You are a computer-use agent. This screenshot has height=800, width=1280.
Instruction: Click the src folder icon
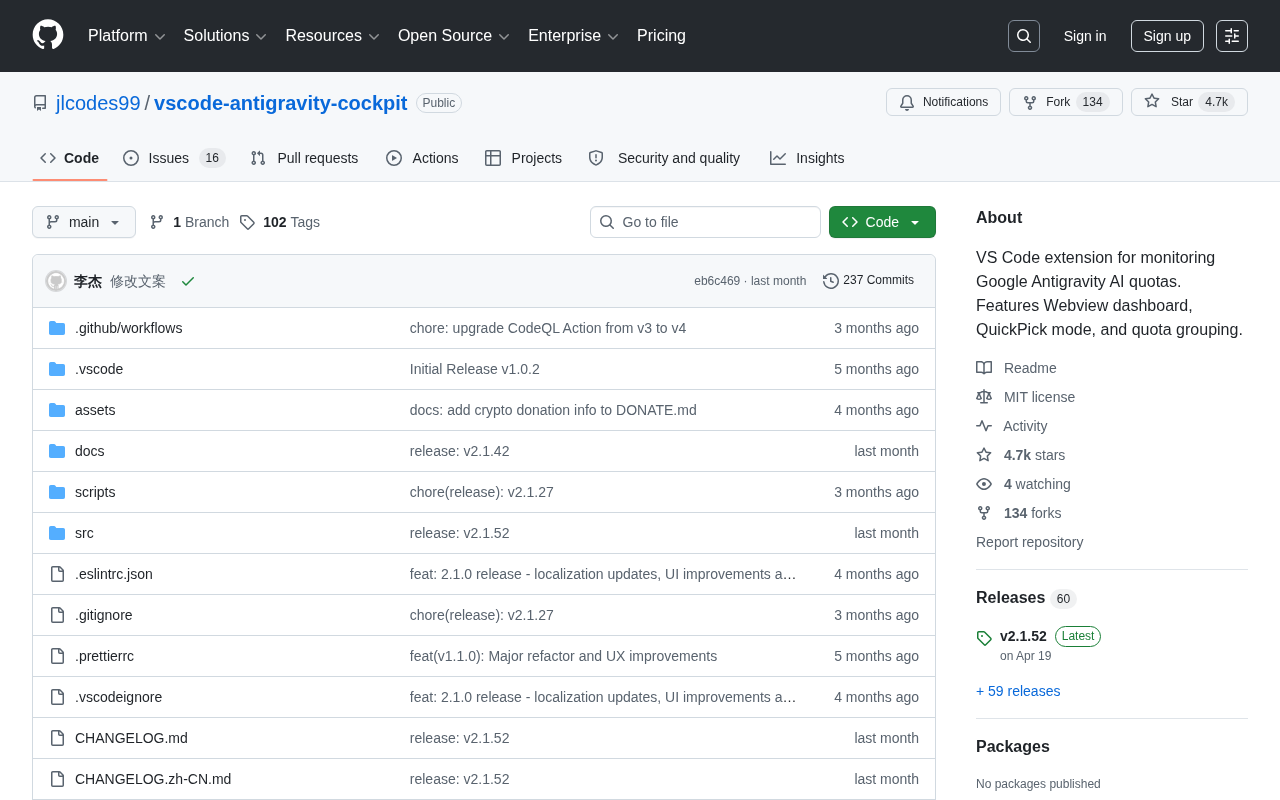coord(57,533)
